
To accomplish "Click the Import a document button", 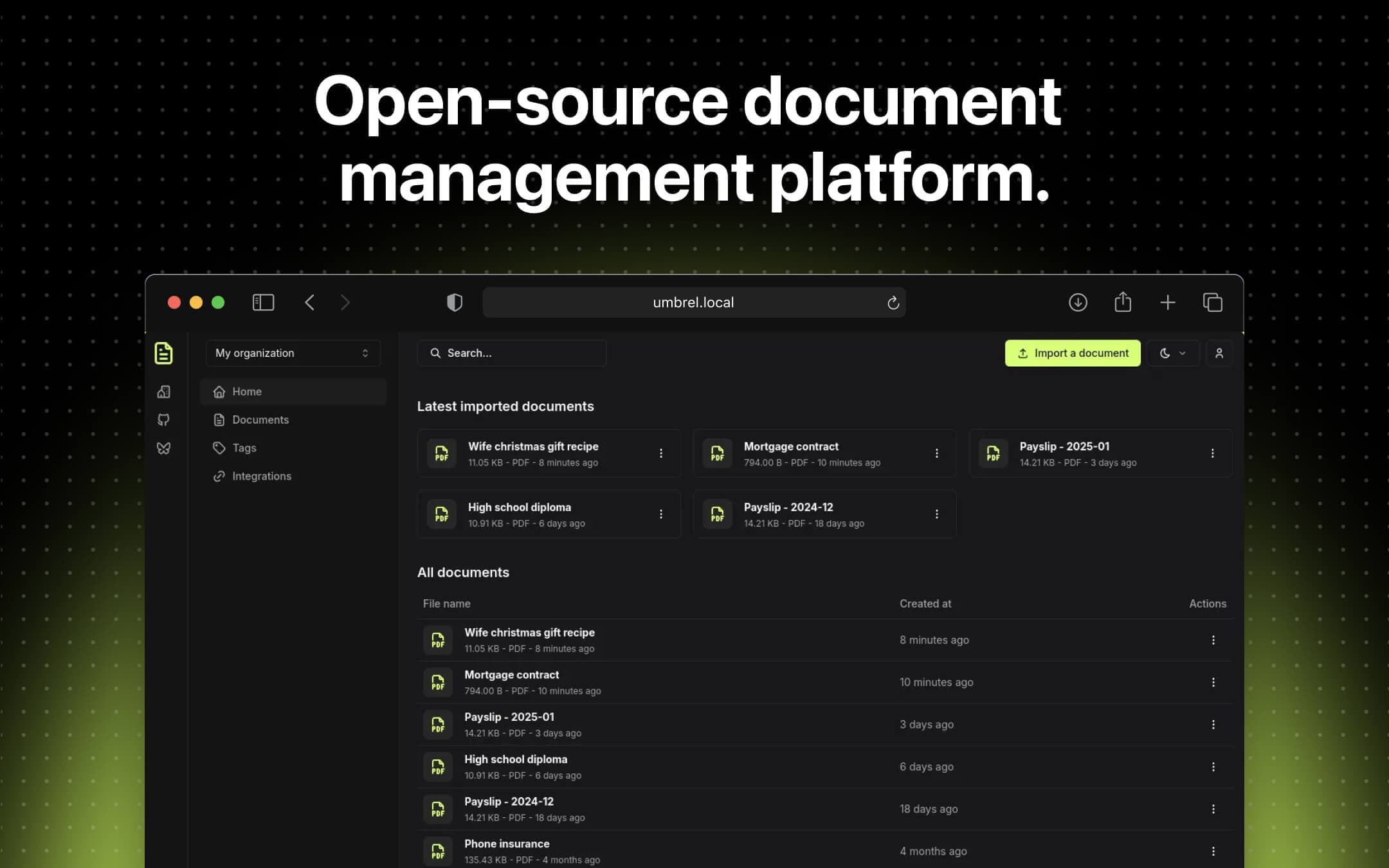I will tap(1071, 353).
